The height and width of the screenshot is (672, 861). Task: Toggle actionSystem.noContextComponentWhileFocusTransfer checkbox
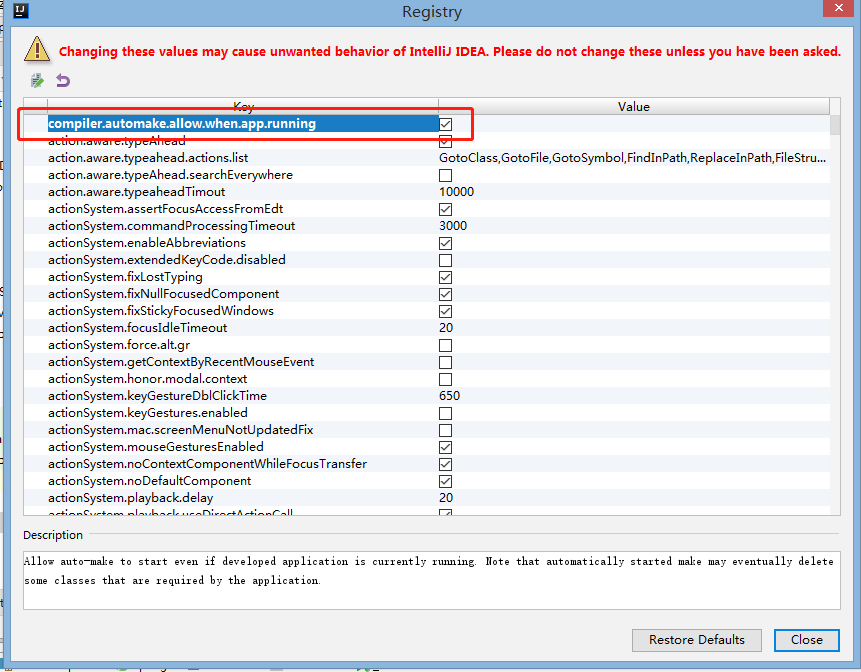tap(445, 464)
